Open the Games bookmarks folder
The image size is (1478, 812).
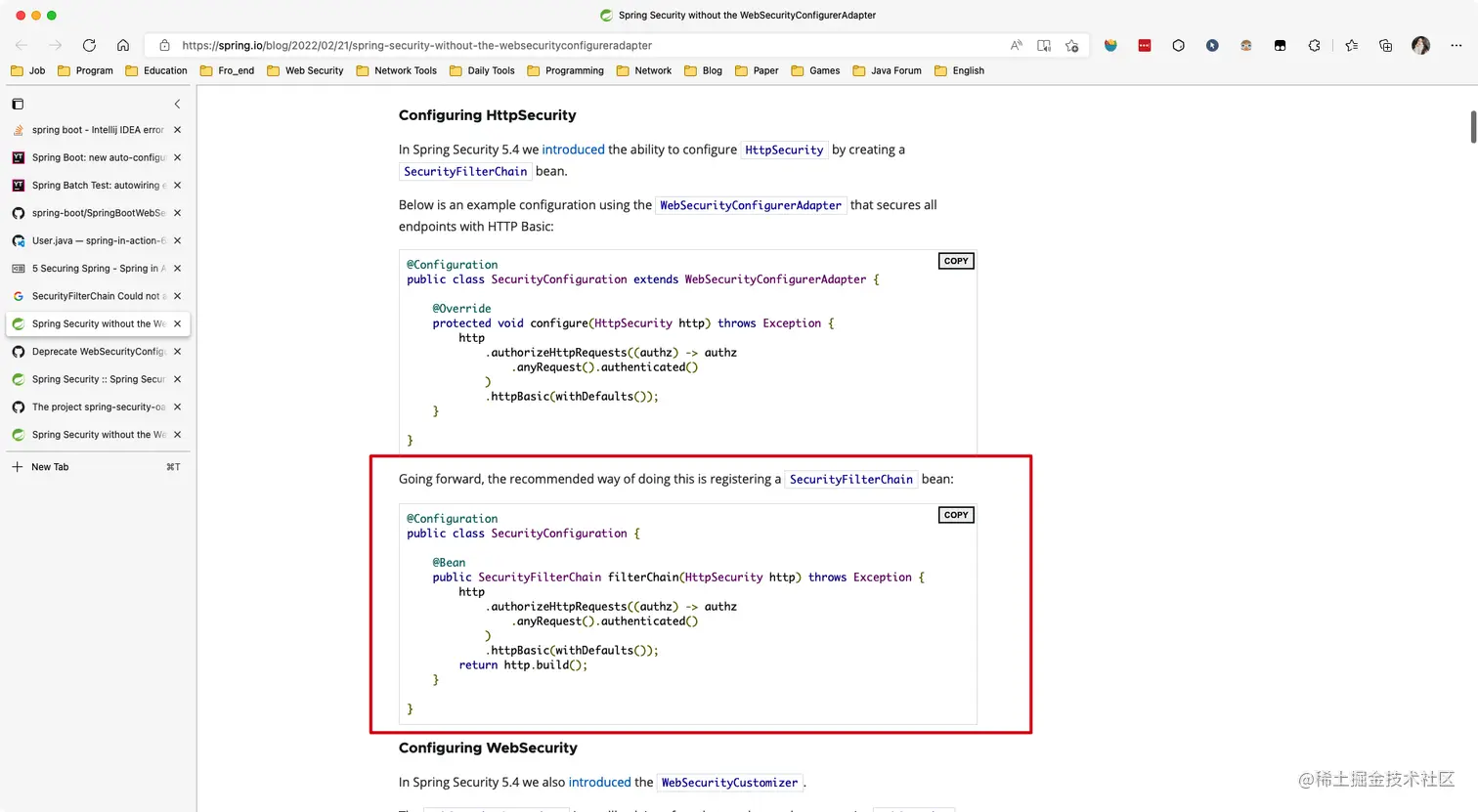coord(815,70)
